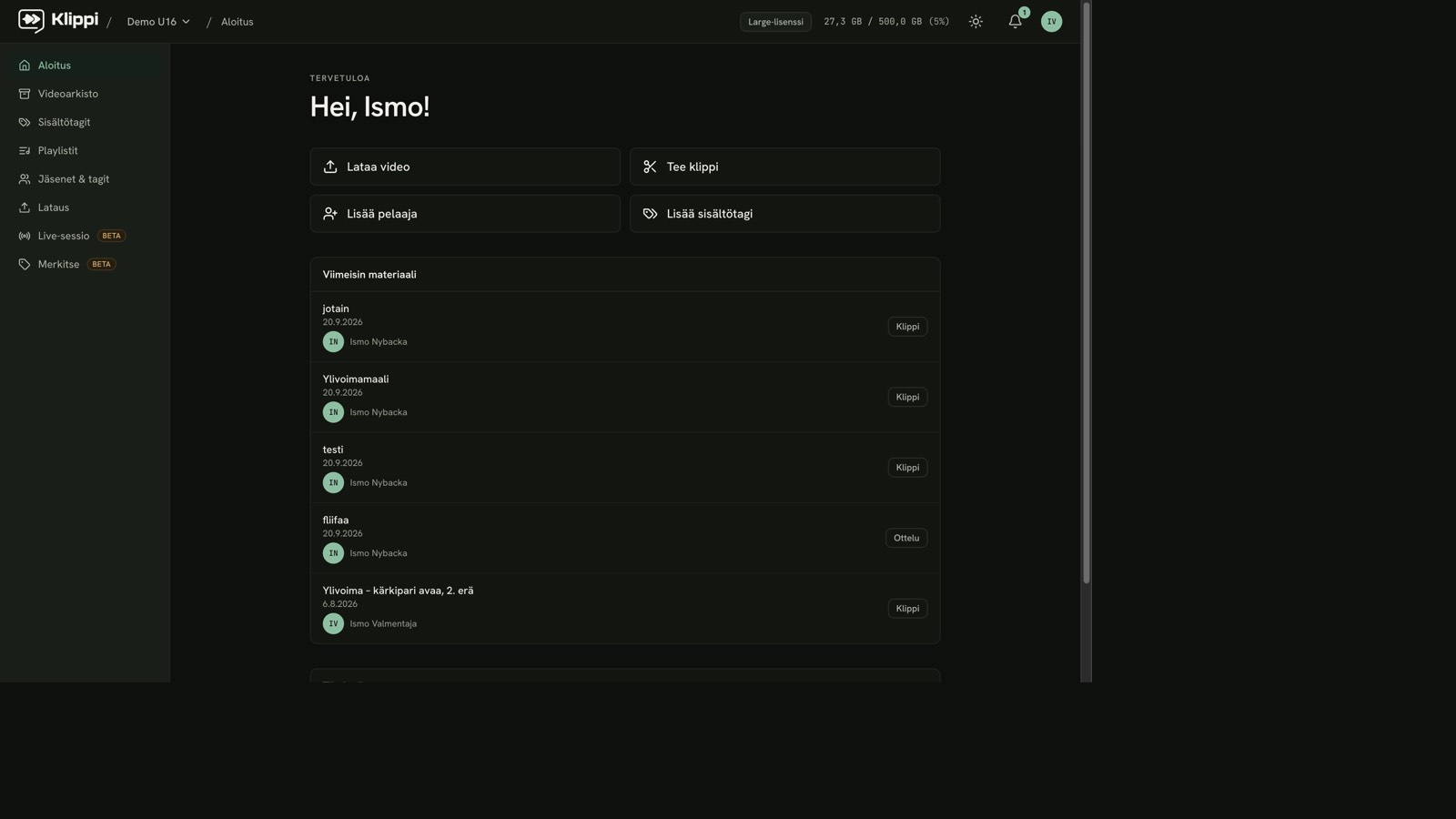Click the Tee klippi button
This screenshot has height=819, width=1456.
(x=784, y=167)
